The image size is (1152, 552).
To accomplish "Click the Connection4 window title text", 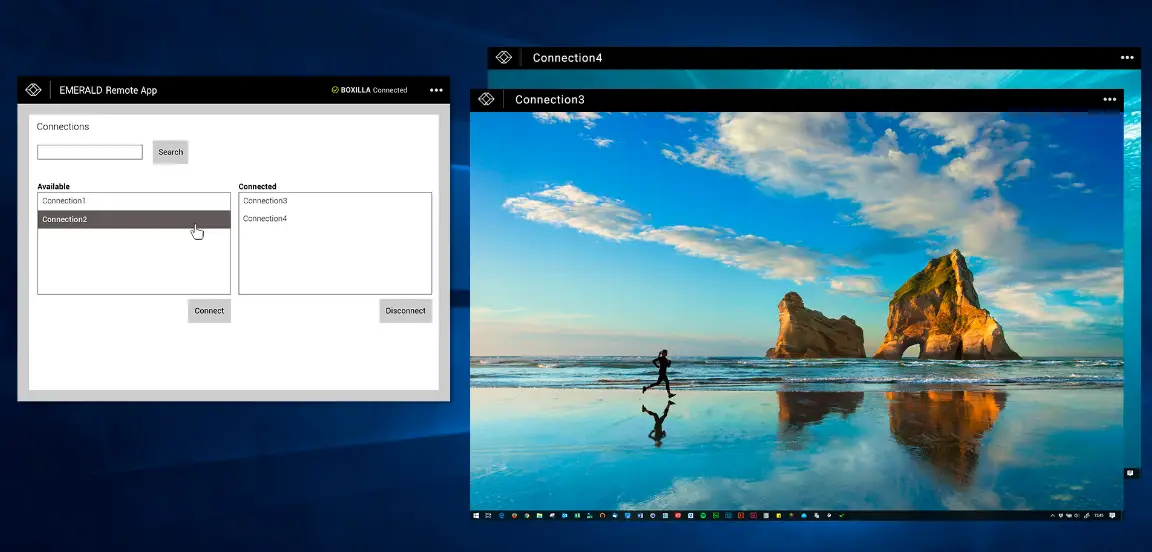I will coord(567,58).
